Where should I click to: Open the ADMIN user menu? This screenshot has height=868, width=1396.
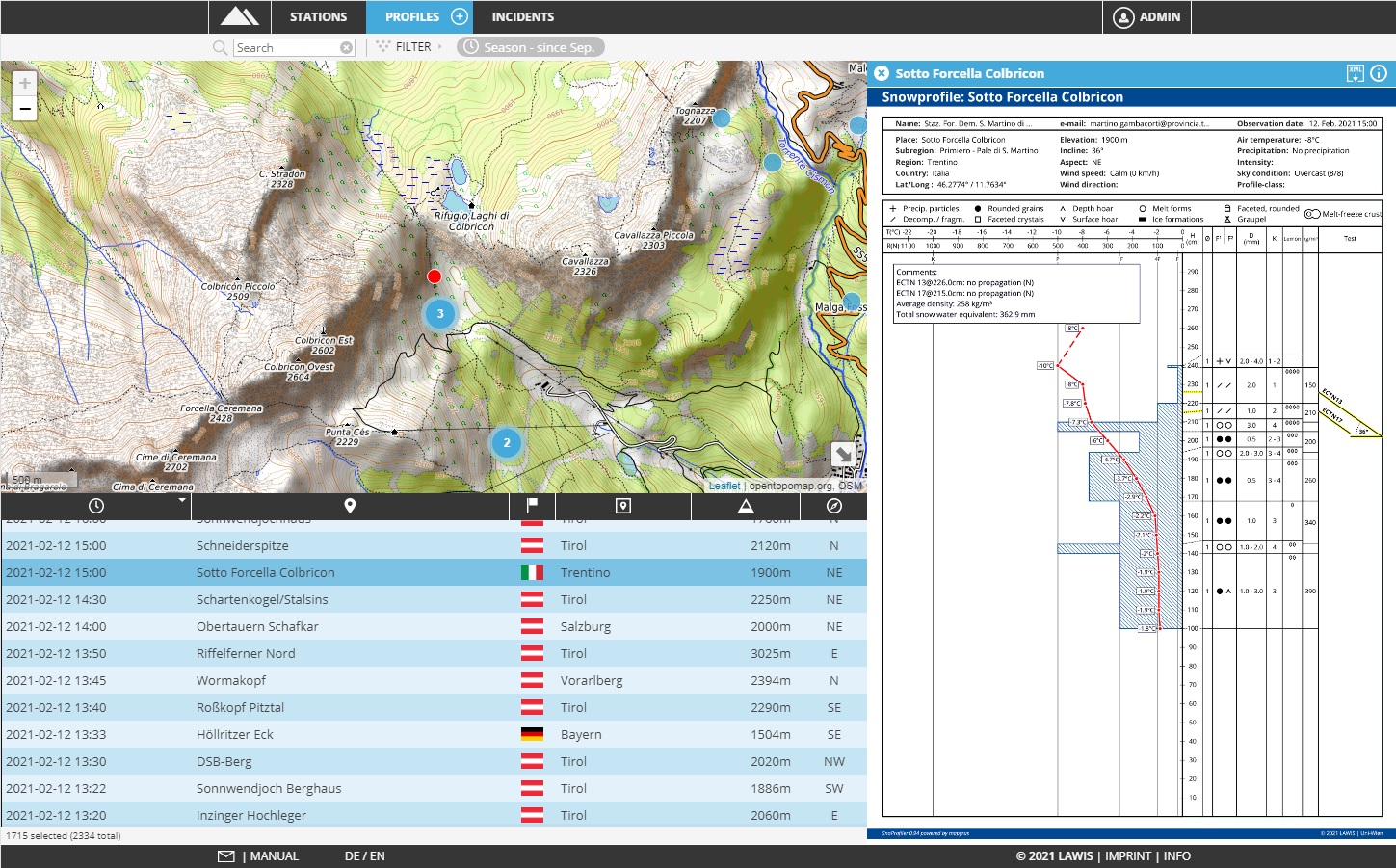(1146, 16)
